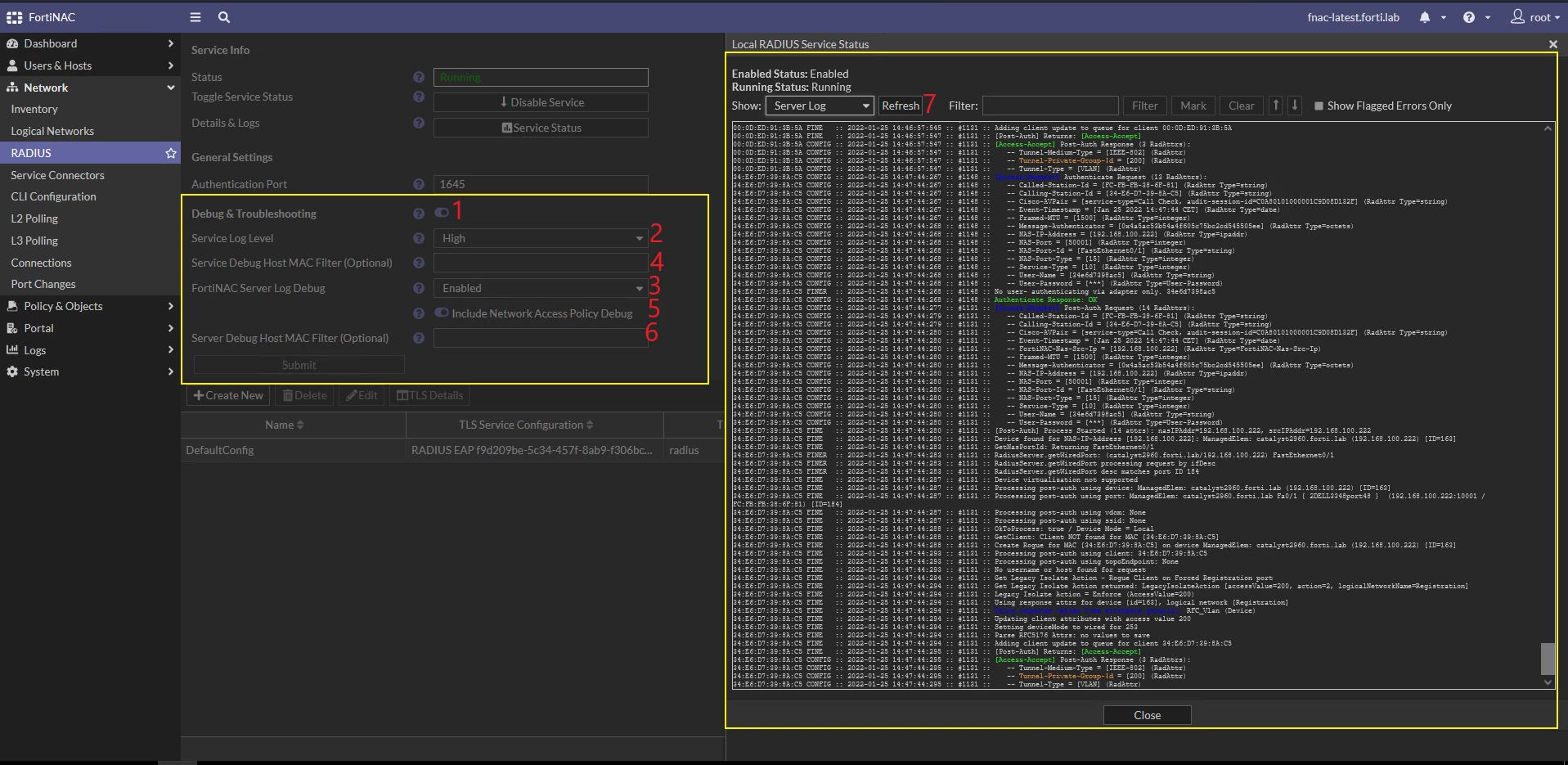Expand the Dashboard menu chevron
1568x765 pixels.
(170, 43)
